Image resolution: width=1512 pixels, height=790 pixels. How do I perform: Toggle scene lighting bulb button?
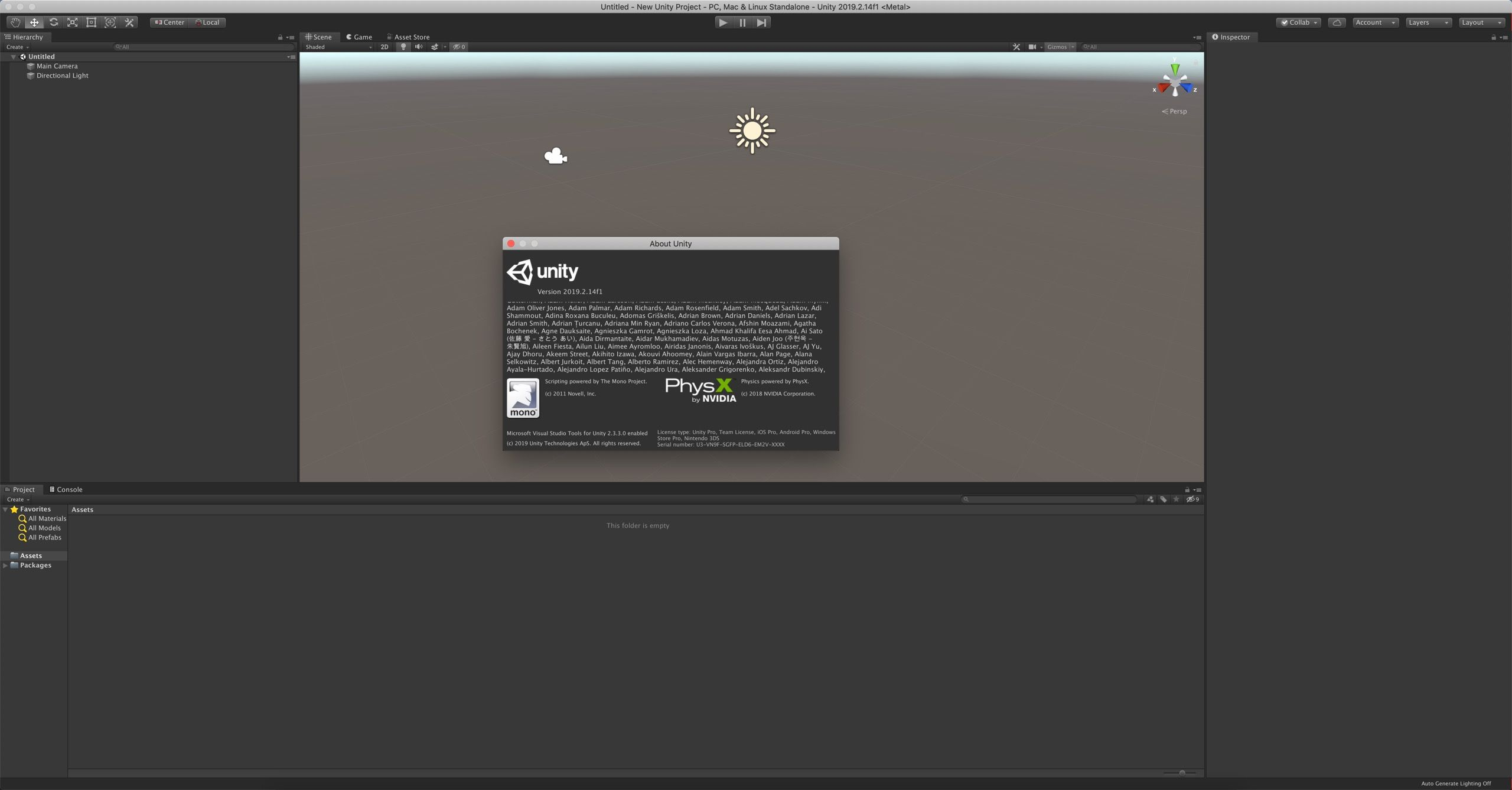tap(403, 47)
